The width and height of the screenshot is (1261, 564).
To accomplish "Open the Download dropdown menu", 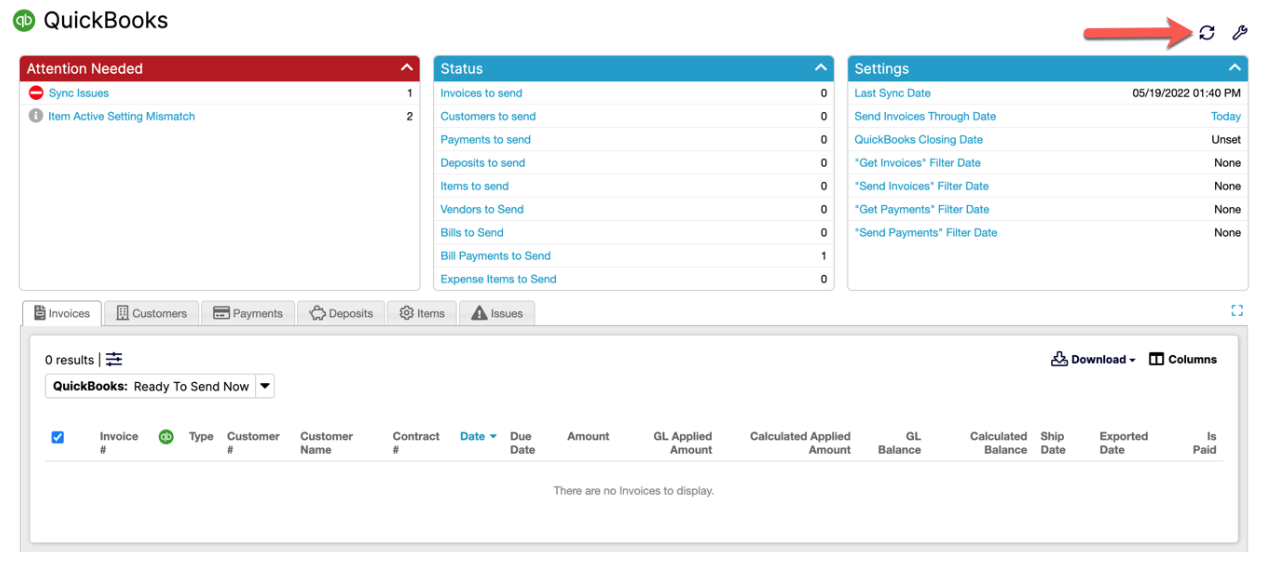I will (x=1093, y=359).
